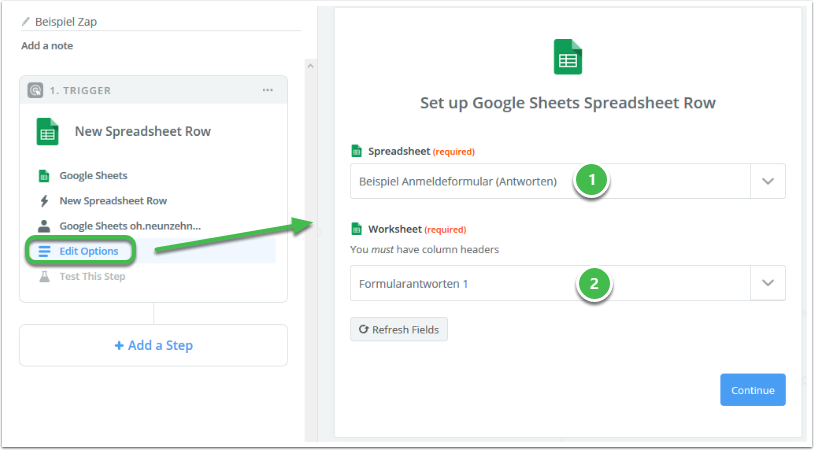Click Refresh Fields button
Image resolution: width=814 pixels, height=450 pixels.
[x=399, y=329]
